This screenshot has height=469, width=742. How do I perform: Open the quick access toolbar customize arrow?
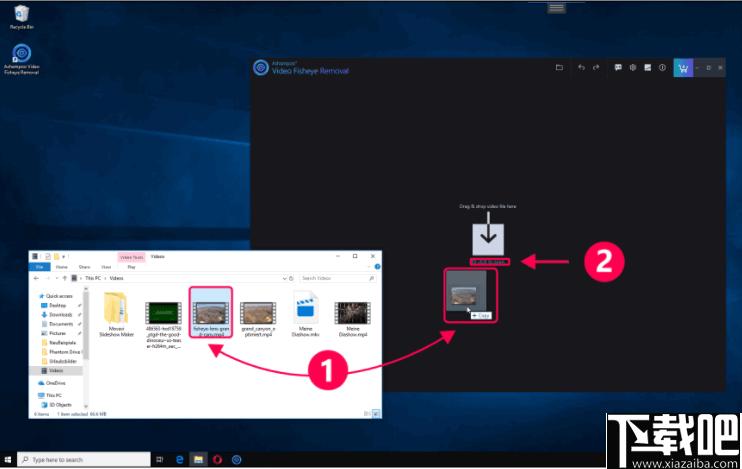point(63,257)
